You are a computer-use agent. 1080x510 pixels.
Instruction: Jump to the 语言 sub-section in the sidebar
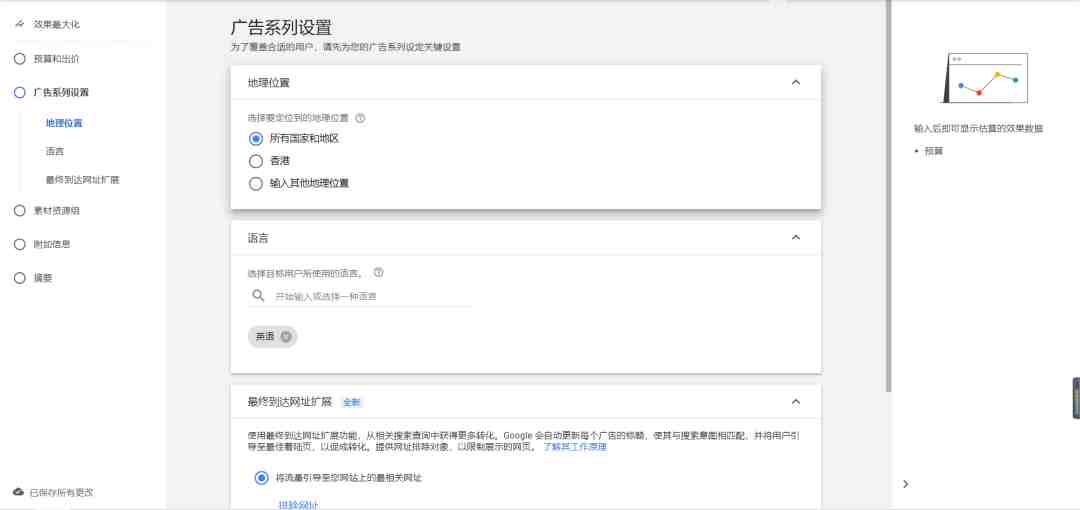55,152
